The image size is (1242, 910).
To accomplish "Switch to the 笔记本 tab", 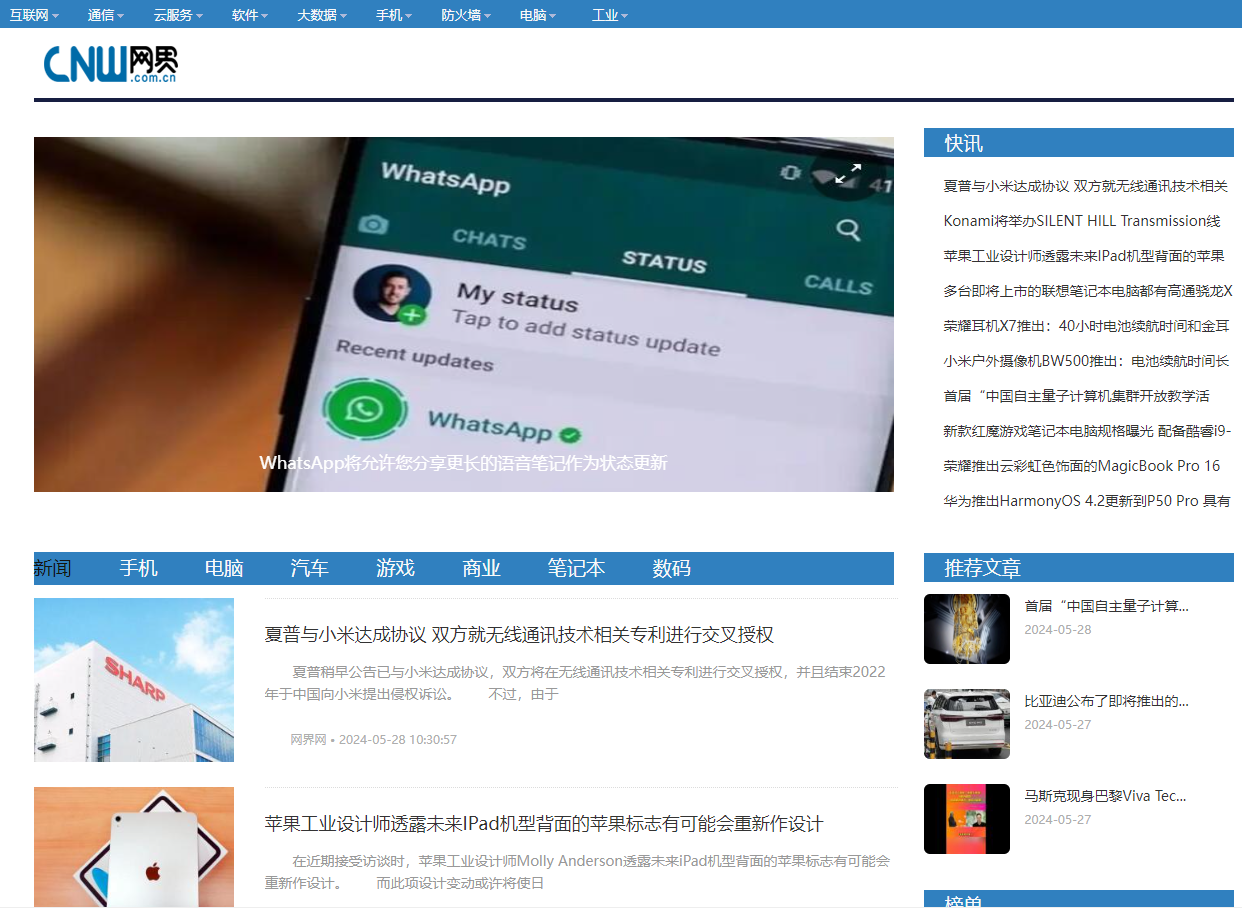I will [576, 568].
